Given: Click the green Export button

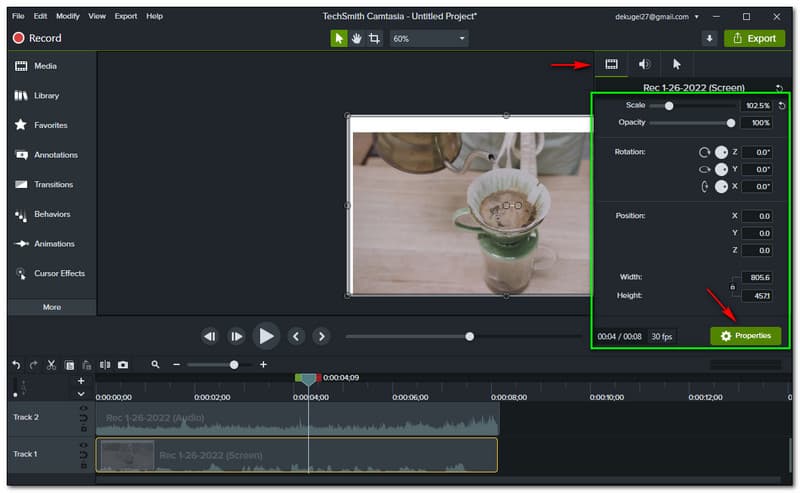Looking at the screenshot, I should (753, 38).
